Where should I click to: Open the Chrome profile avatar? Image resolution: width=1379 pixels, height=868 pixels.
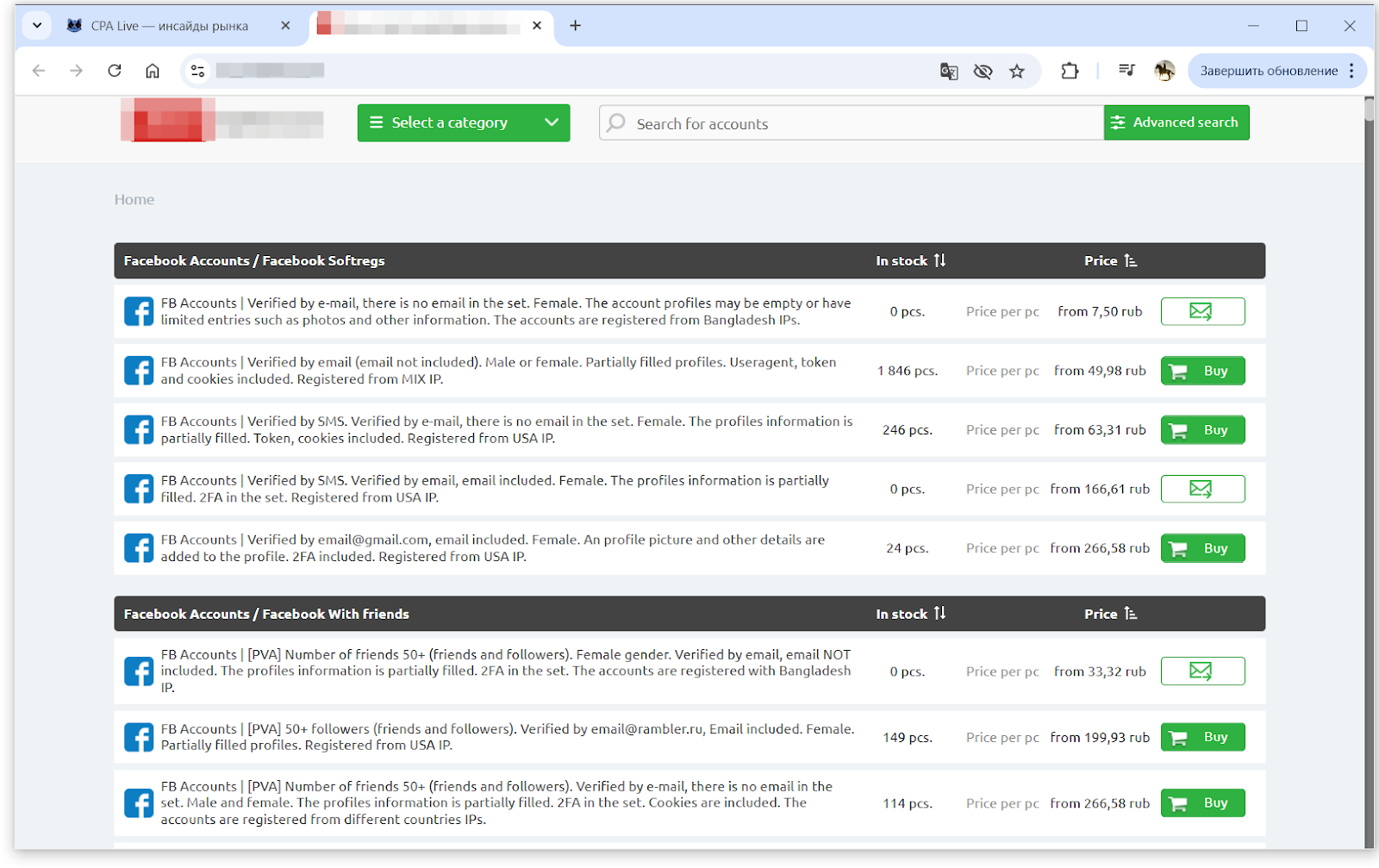(1164, 71)
